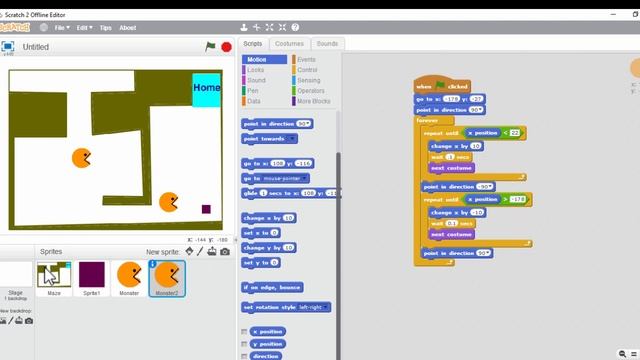Open mouse-pointer dropdown in go to block
This screenshot has width=640, height=360.
pyautogui.click(x=304, y=178)
